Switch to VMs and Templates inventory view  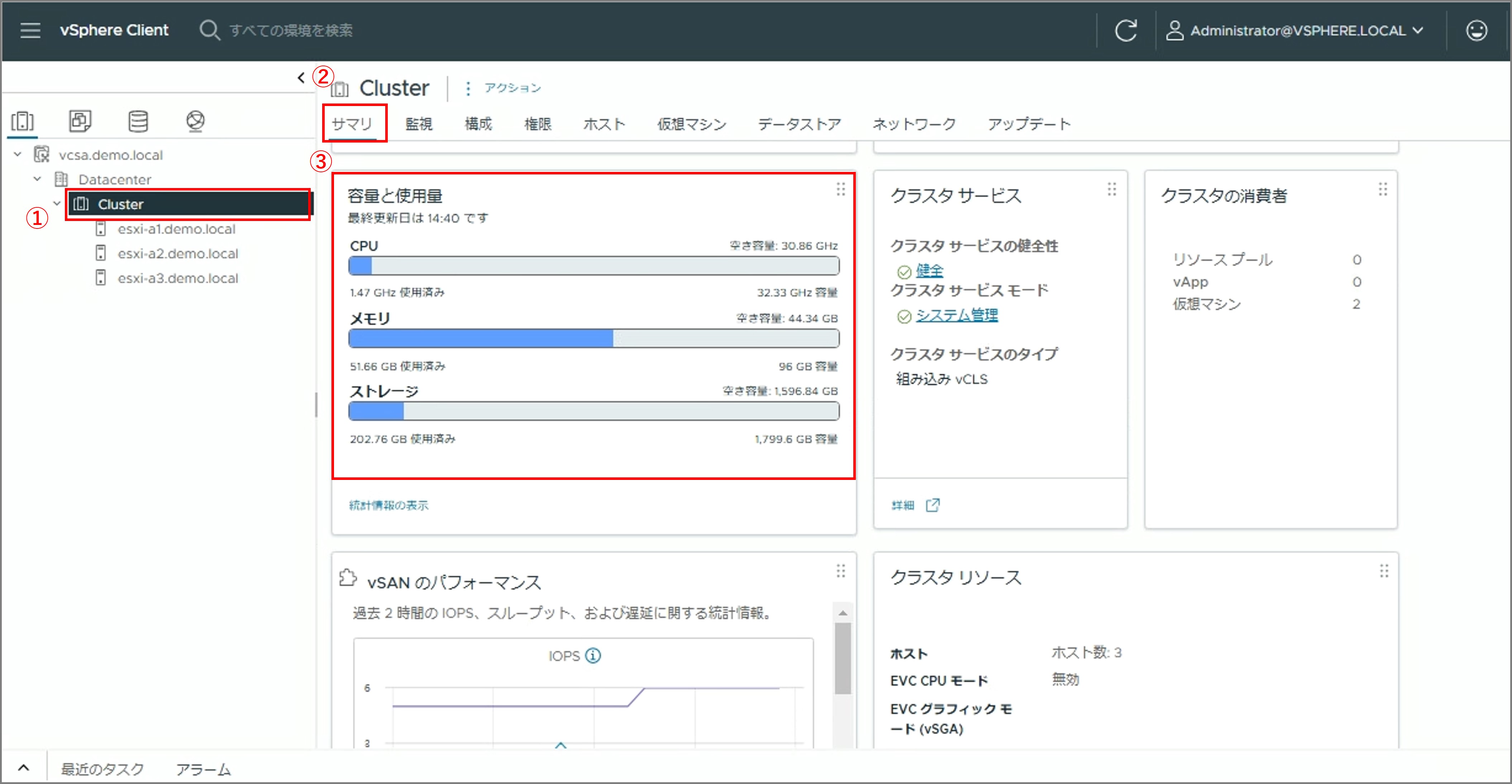coord(80,121)
